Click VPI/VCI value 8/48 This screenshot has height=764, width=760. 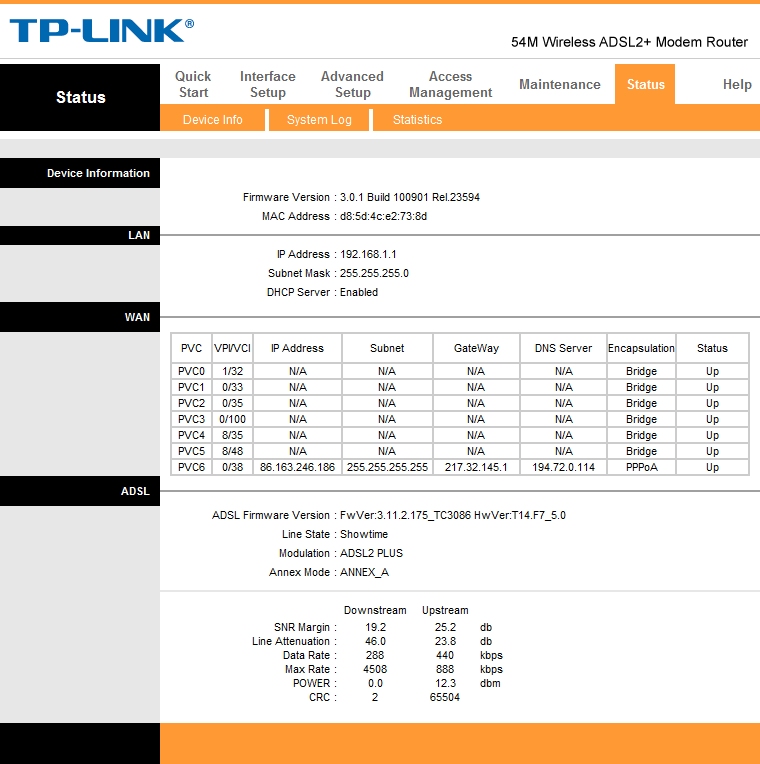coord(232,451)
